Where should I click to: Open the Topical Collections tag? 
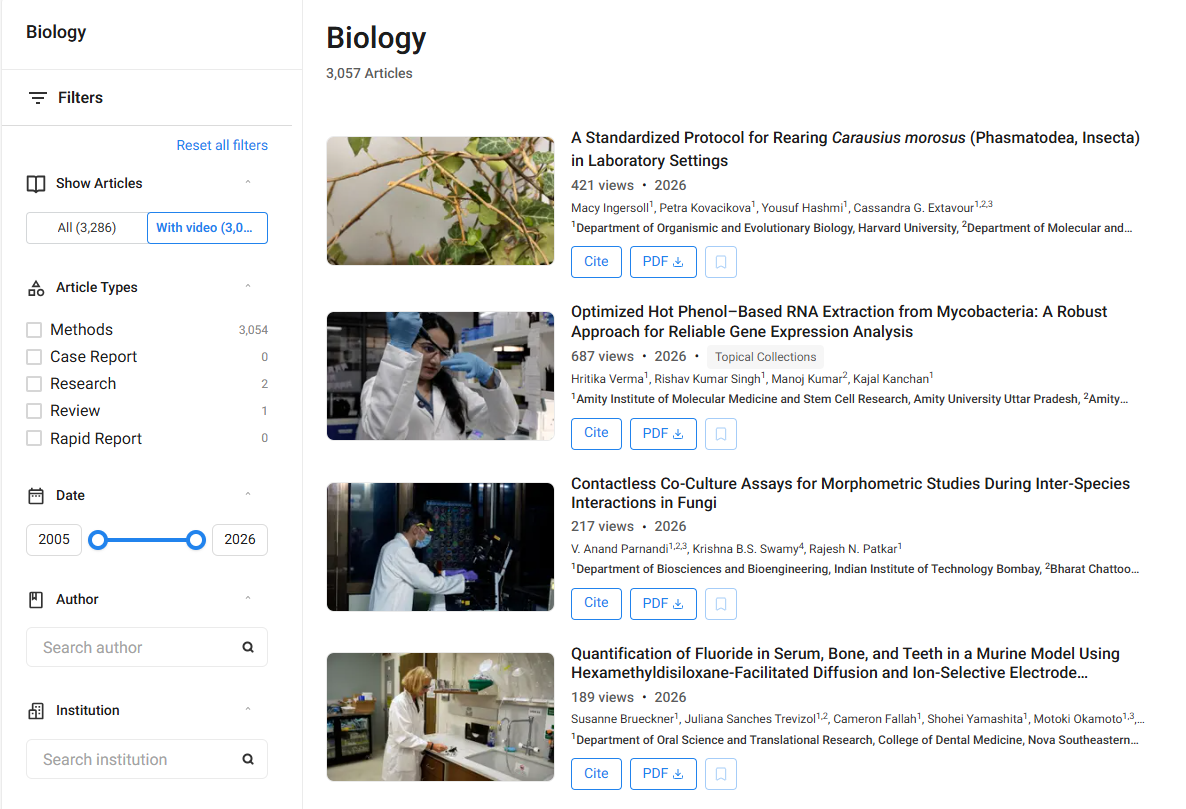click(x=765, y=357)
